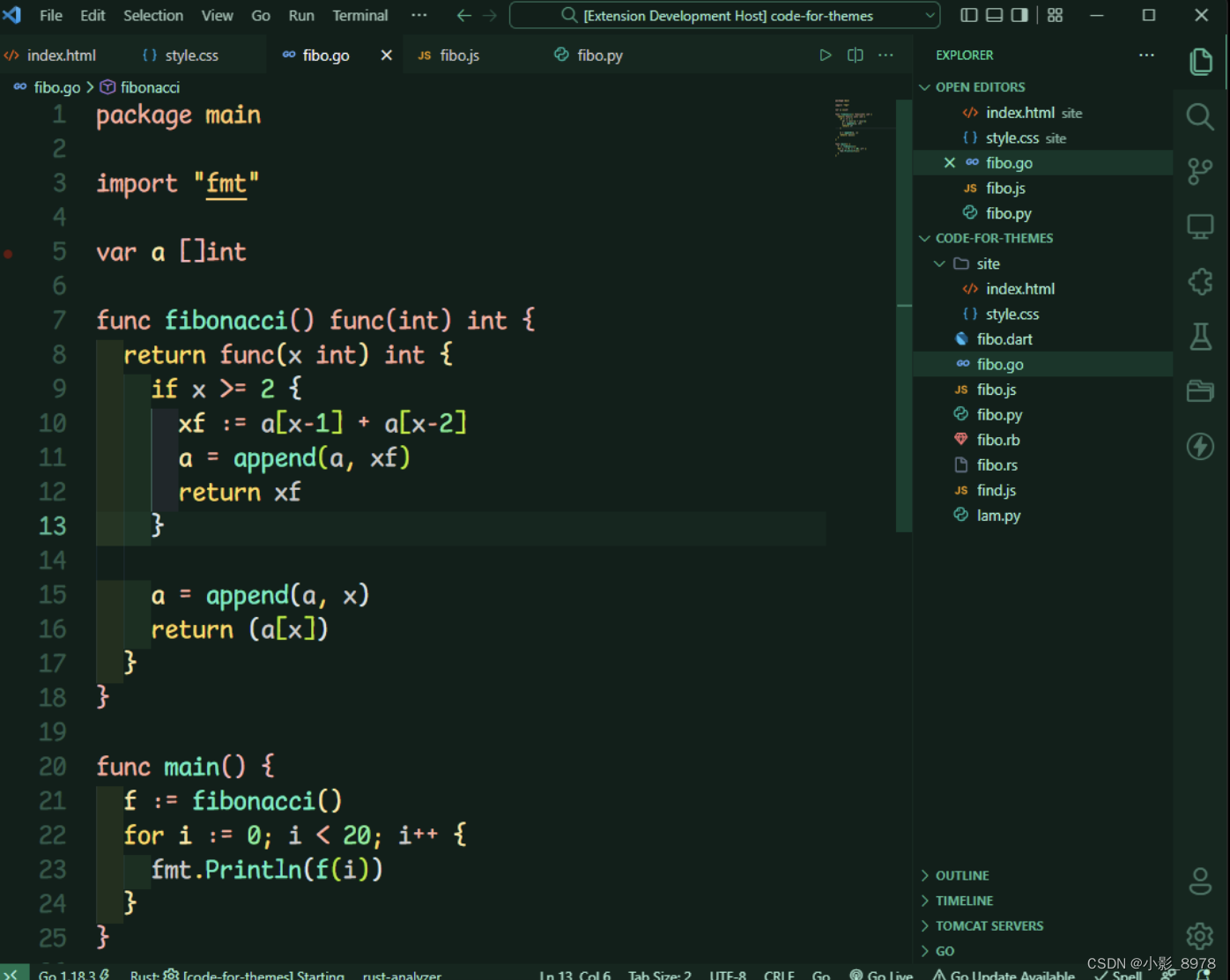Toggle the secondary side bar
The width and height of the screenshot is (1230, 980).
pos(1019,15)
